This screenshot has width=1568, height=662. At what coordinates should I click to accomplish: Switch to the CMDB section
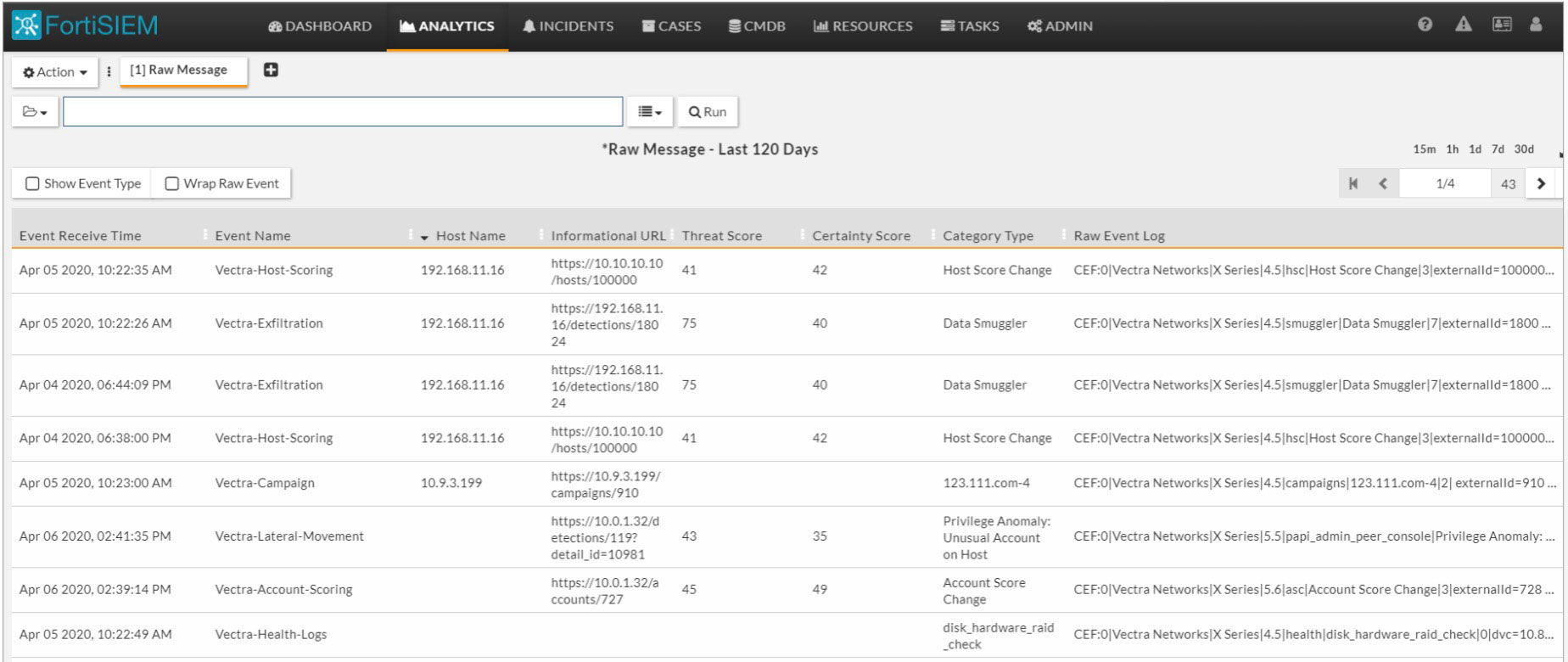[757, 26]
